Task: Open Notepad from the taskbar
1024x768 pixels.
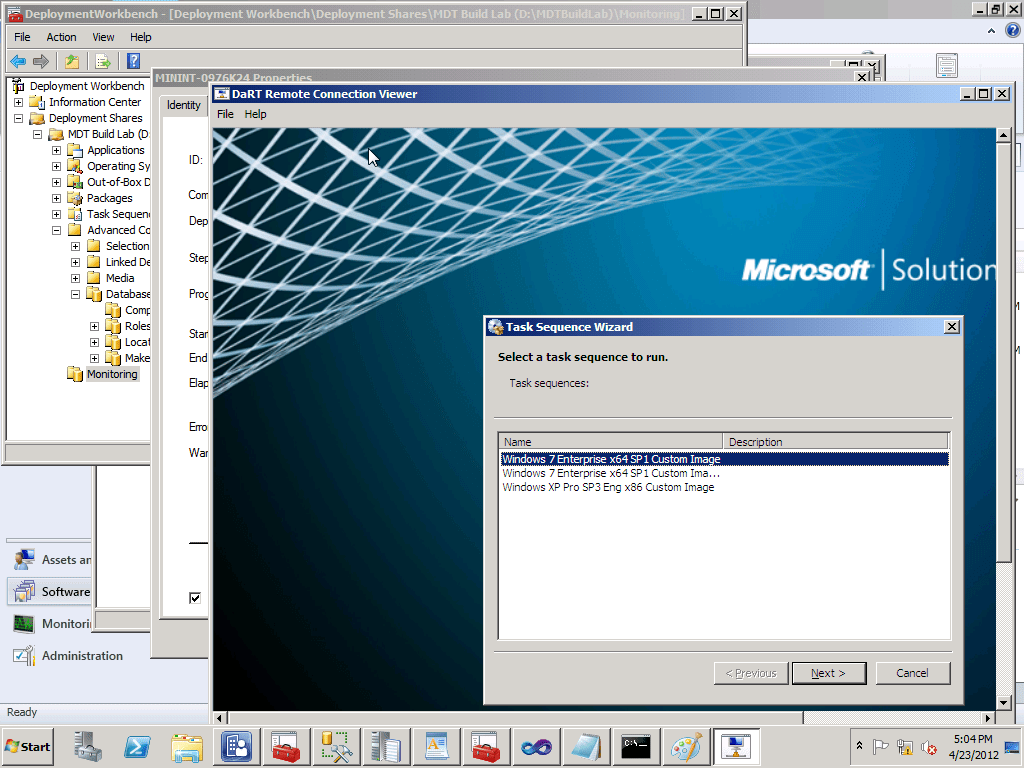Action: click(586, 746)
